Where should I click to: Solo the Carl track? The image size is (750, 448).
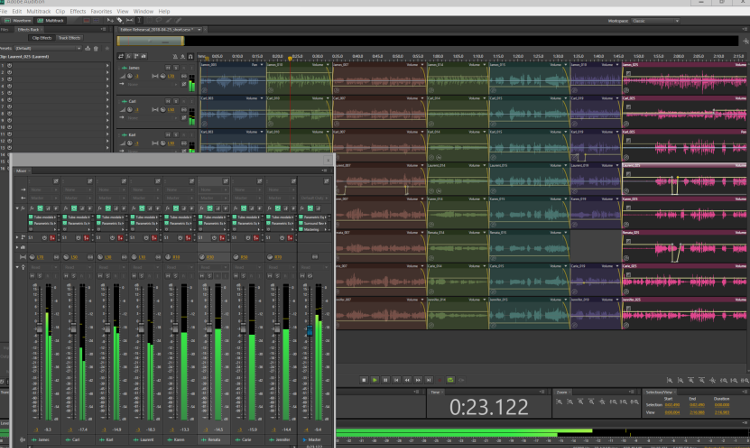pyautogui.click(x=176, y=101)
